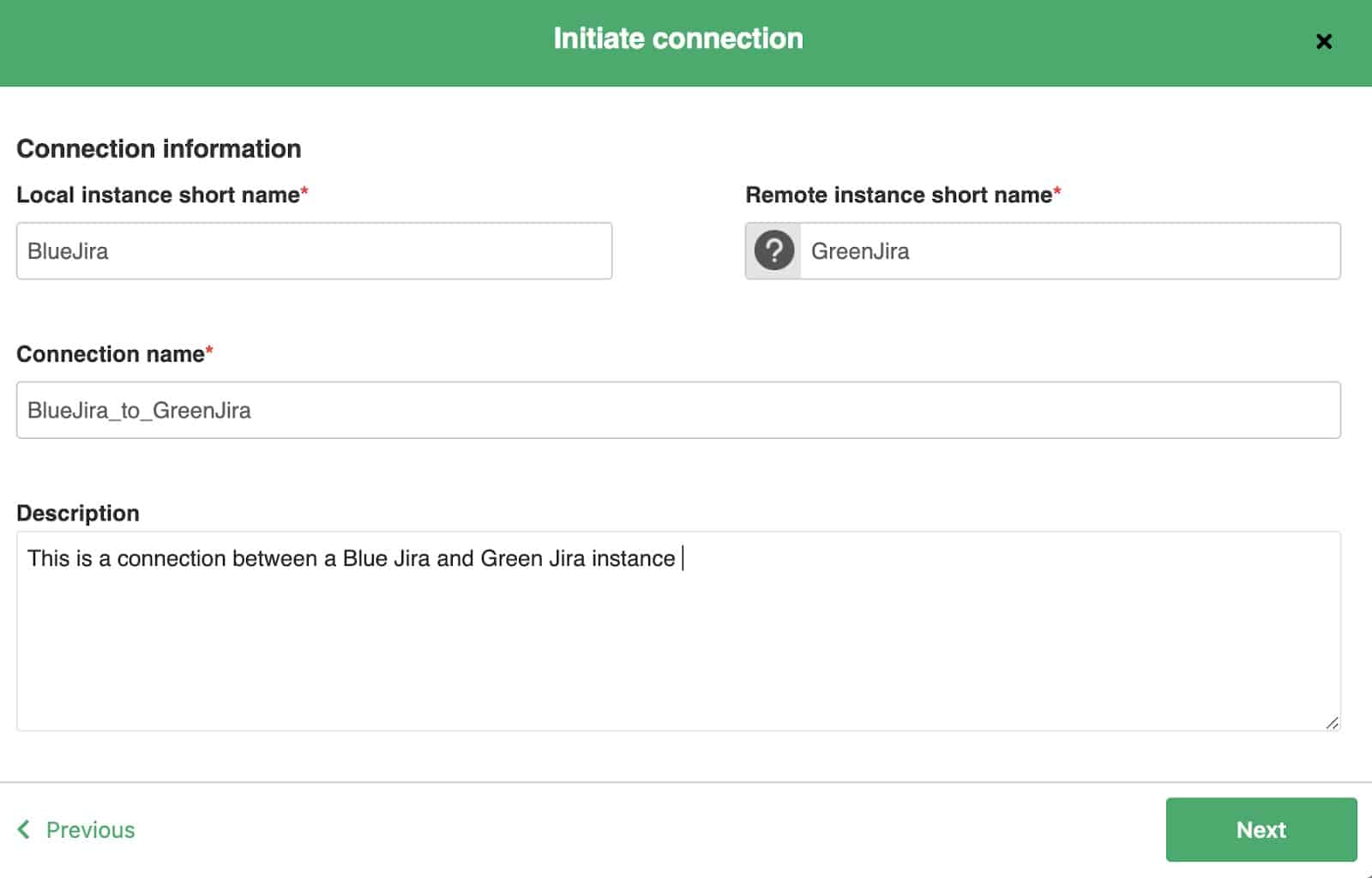The width and height of the screenshot is (1372, 878).
Task: Click the Description textarea resize handle
Action: 1332,723
